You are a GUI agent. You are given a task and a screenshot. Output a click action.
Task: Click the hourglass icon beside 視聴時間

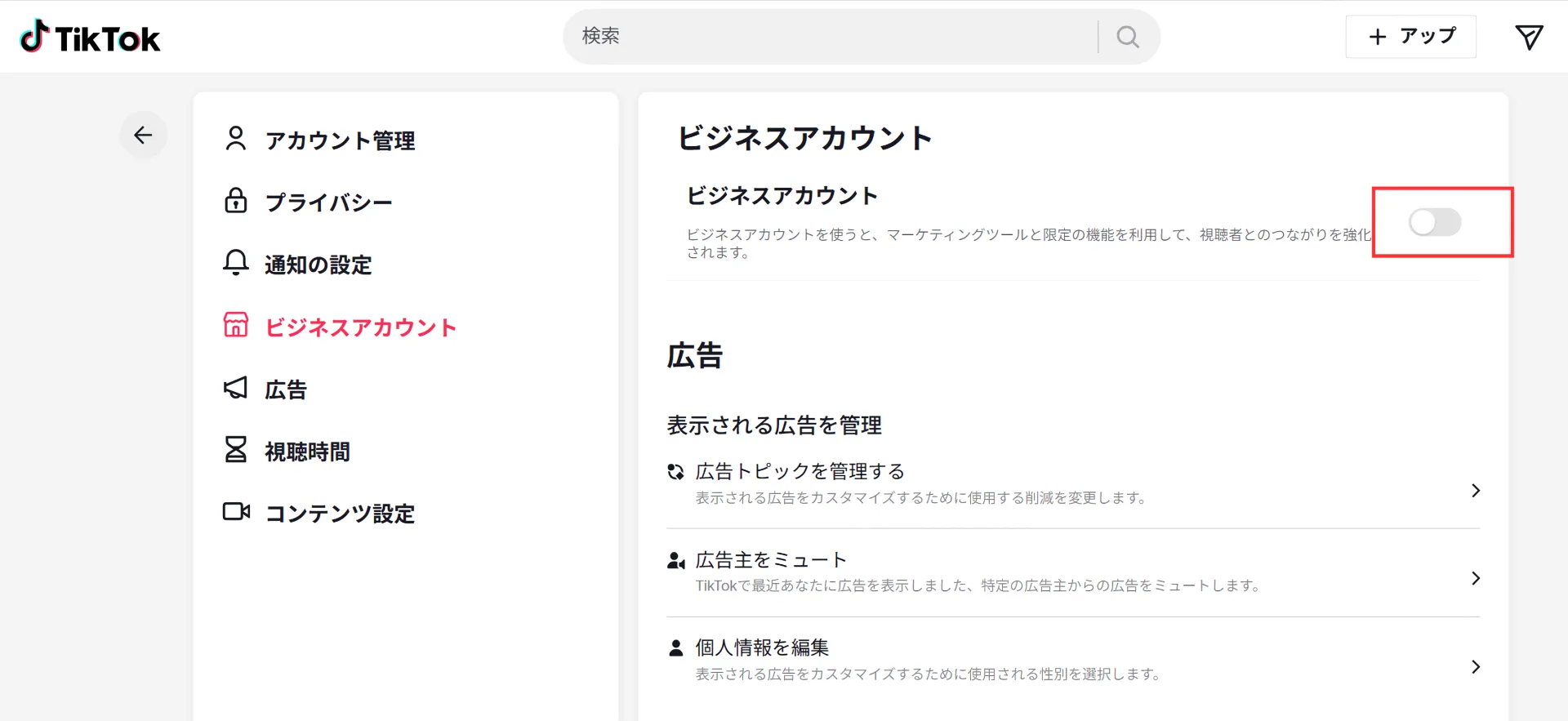(x=236, y=450)
